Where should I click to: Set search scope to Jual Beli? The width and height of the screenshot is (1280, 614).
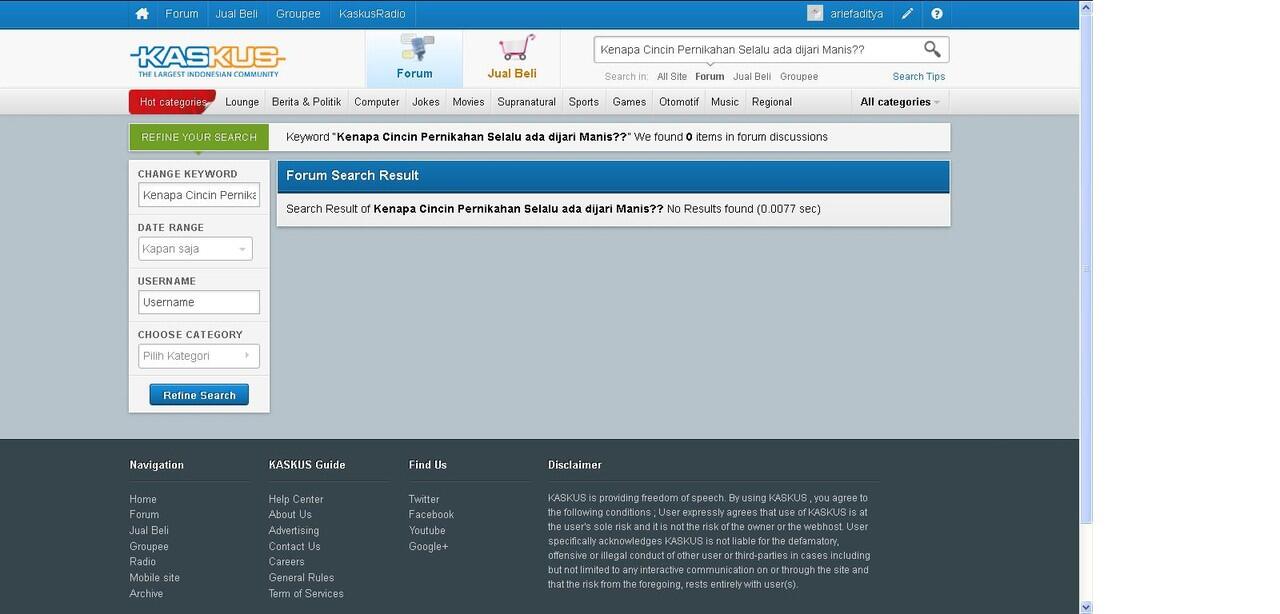coord(752,76)
